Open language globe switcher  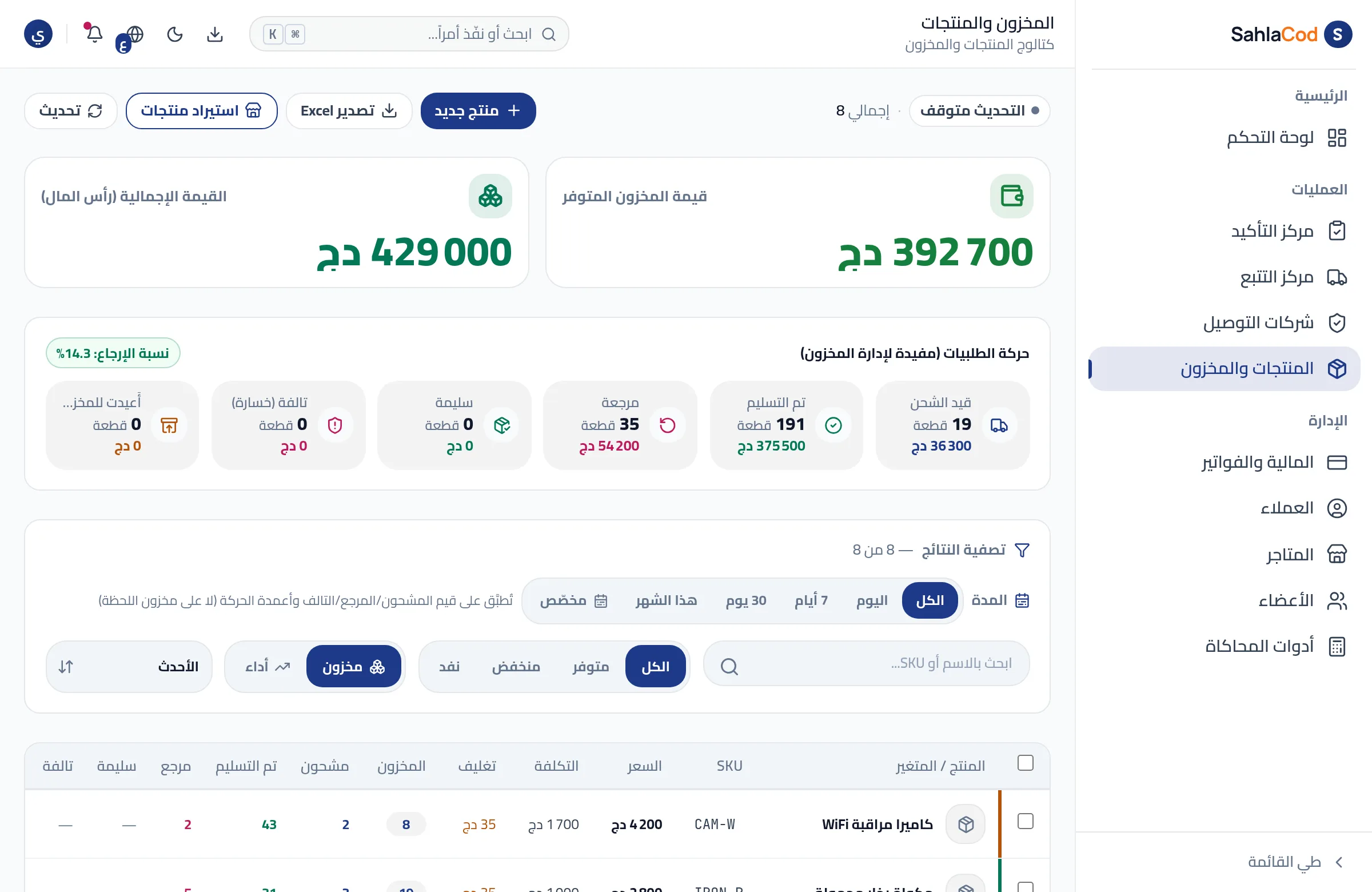pyautogui.click(x=135, y=34)
